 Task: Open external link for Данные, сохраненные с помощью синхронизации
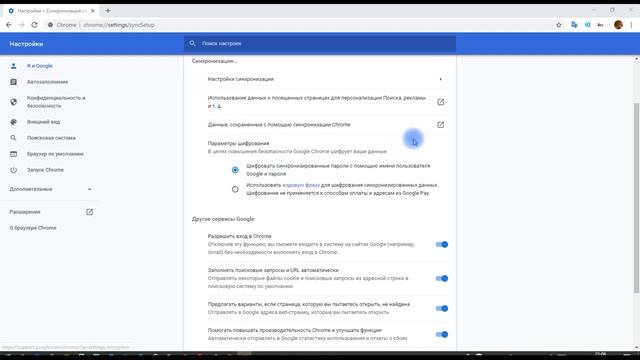440,125
